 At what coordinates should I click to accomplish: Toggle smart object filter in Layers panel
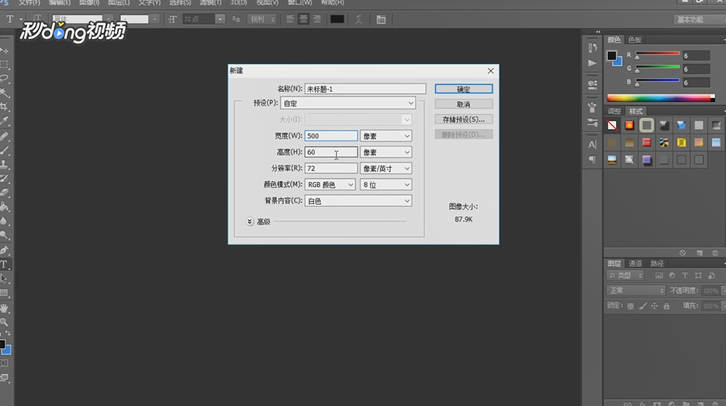pos(712,275)
